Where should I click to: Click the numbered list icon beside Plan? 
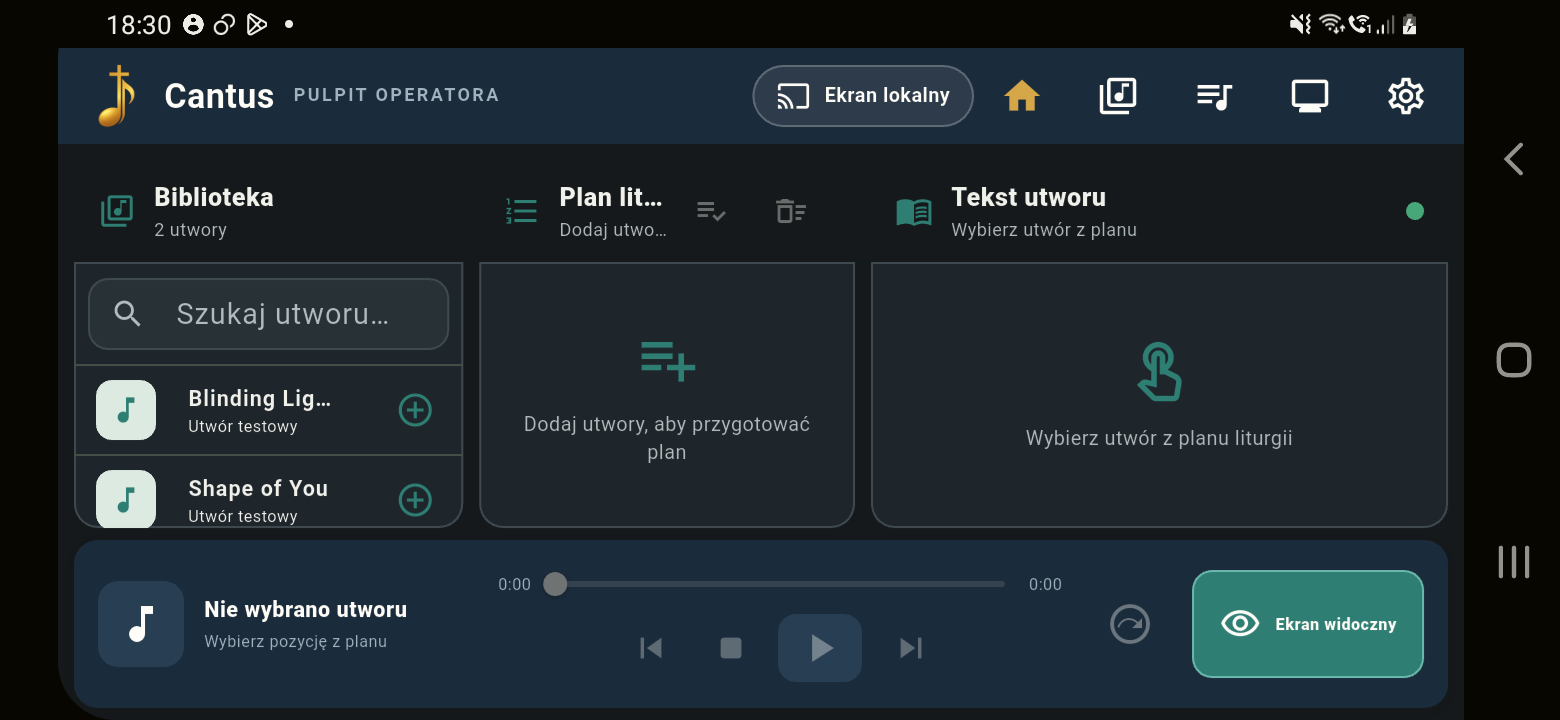pos(521,211)
